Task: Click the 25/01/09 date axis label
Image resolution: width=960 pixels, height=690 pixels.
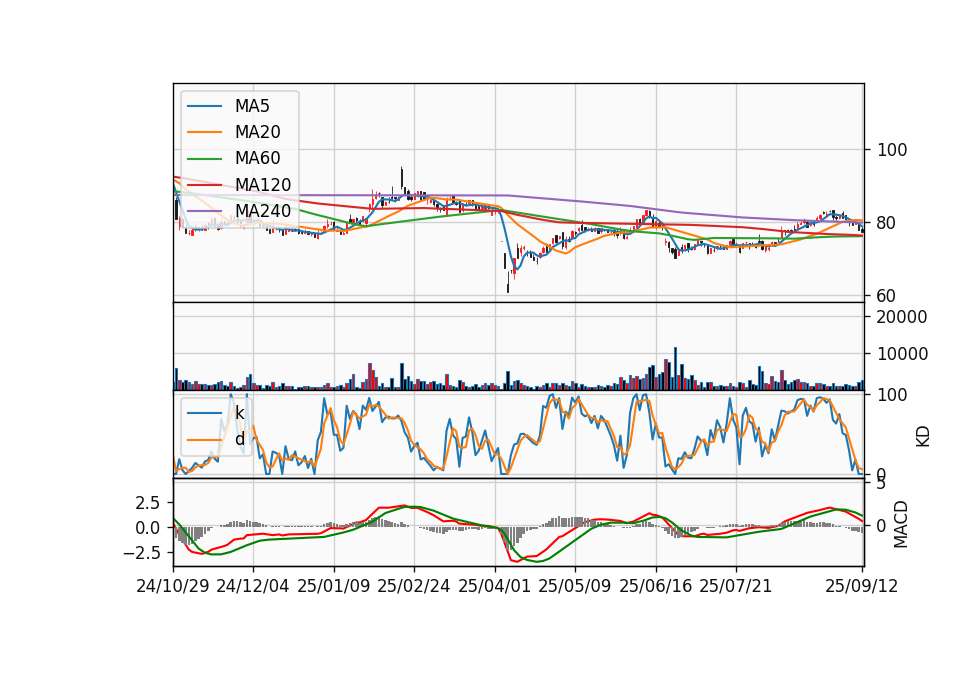Action: (334, 586)
